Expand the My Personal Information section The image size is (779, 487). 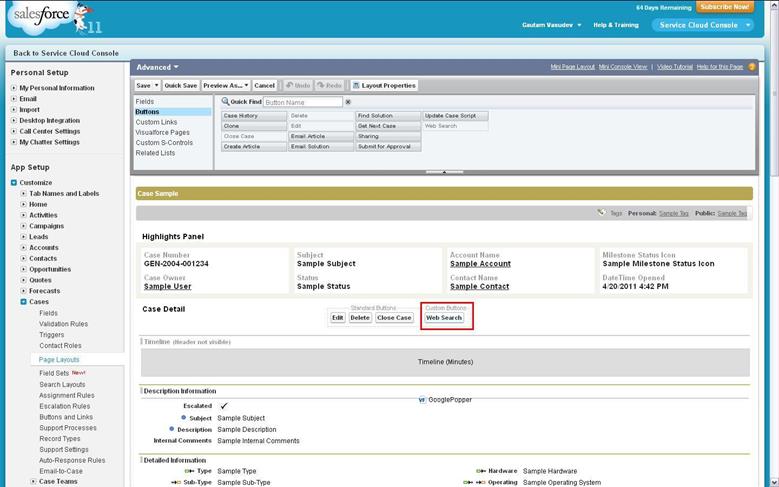pos(14,88)
